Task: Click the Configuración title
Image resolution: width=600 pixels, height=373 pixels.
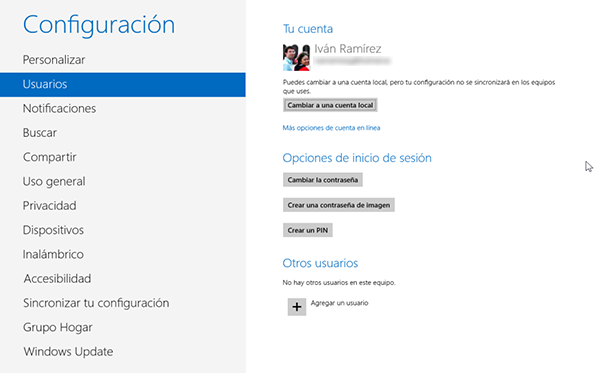Action: [99, 25]
